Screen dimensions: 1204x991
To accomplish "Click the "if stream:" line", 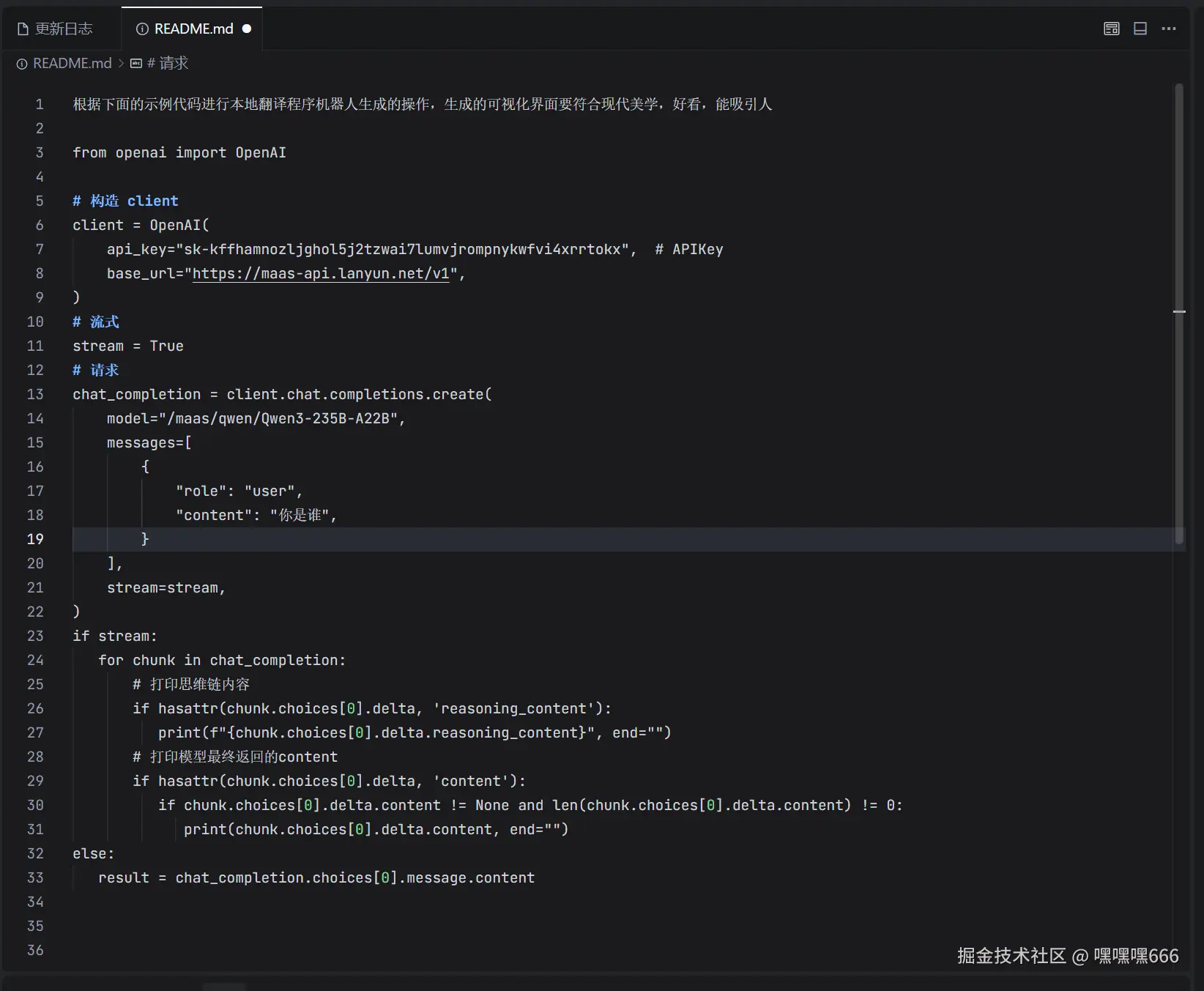I will (115, 636).
